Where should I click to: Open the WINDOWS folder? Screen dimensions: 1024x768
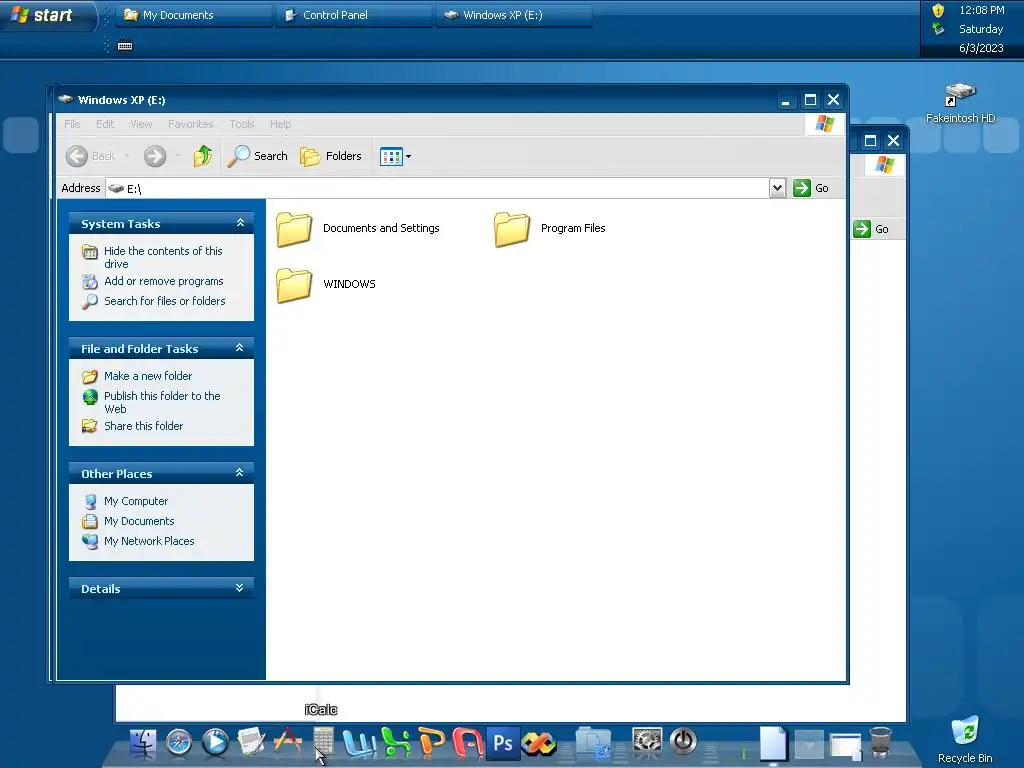click(x=326, y=285)
